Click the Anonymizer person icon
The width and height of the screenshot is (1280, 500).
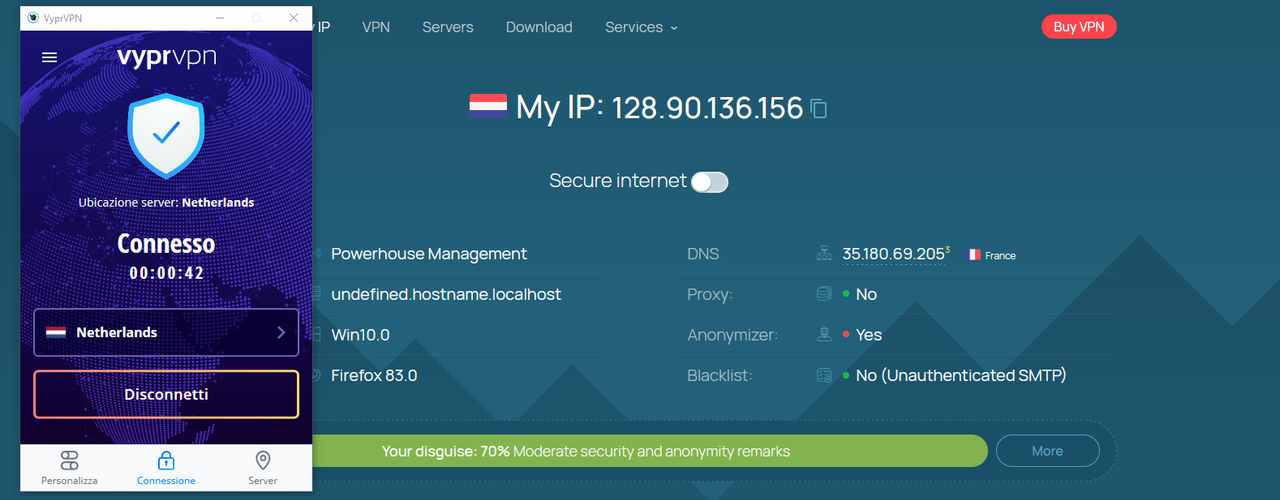click(x=824, y=335)
